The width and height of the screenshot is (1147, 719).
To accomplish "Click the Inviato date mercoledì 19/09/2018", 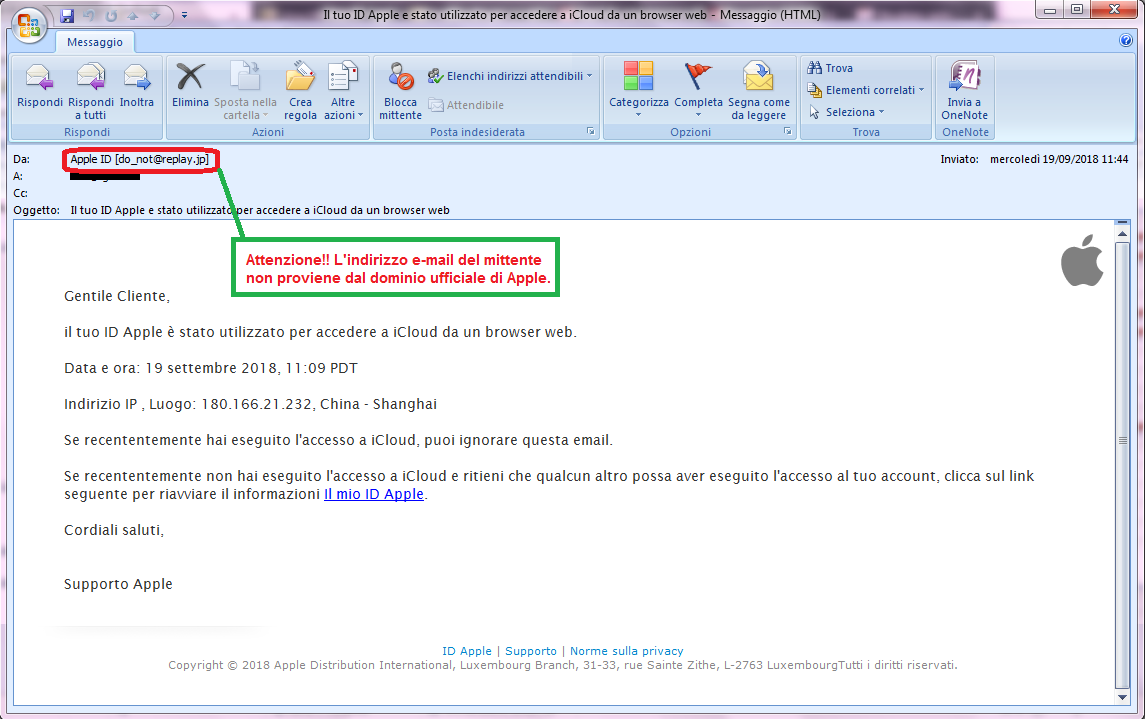I will pos(1058,159).
